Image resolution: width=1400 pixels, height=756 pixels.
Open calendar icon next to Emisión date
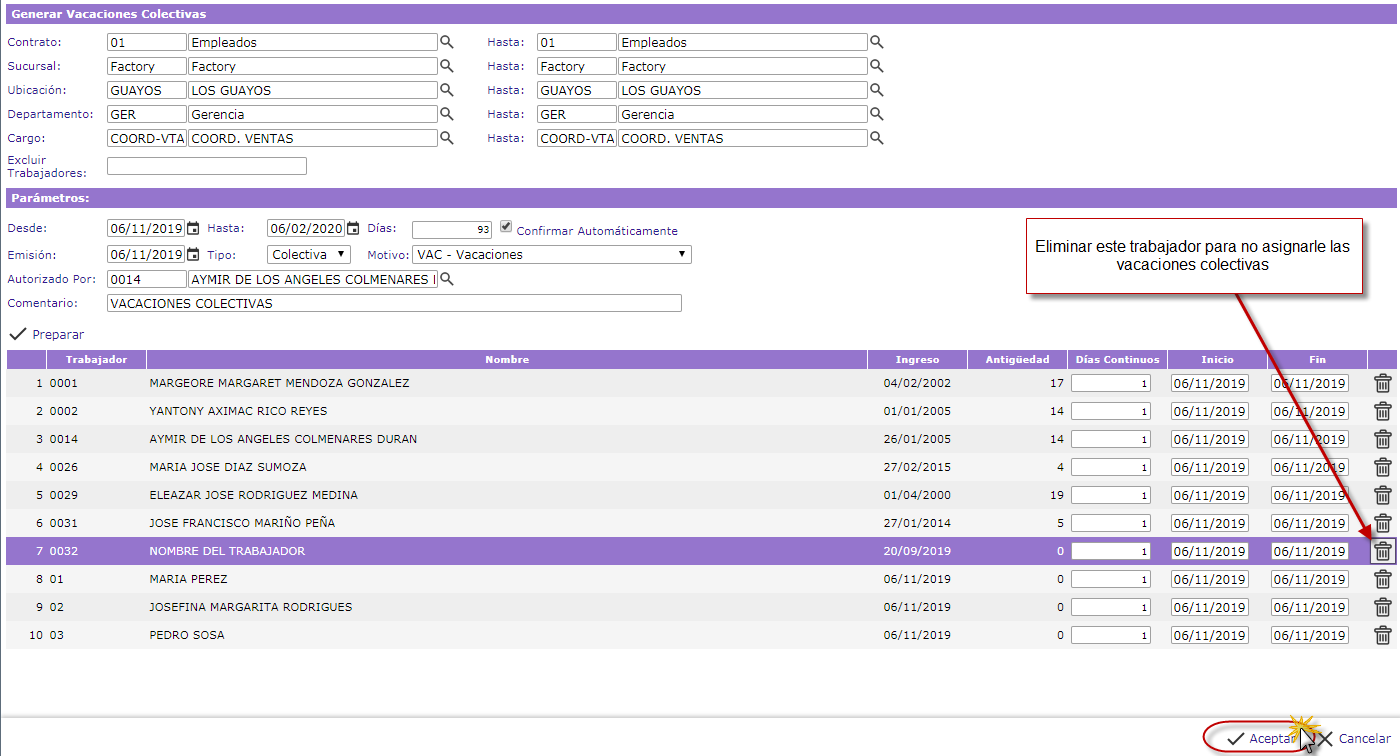pyautogui.click(x=193, y=254)
